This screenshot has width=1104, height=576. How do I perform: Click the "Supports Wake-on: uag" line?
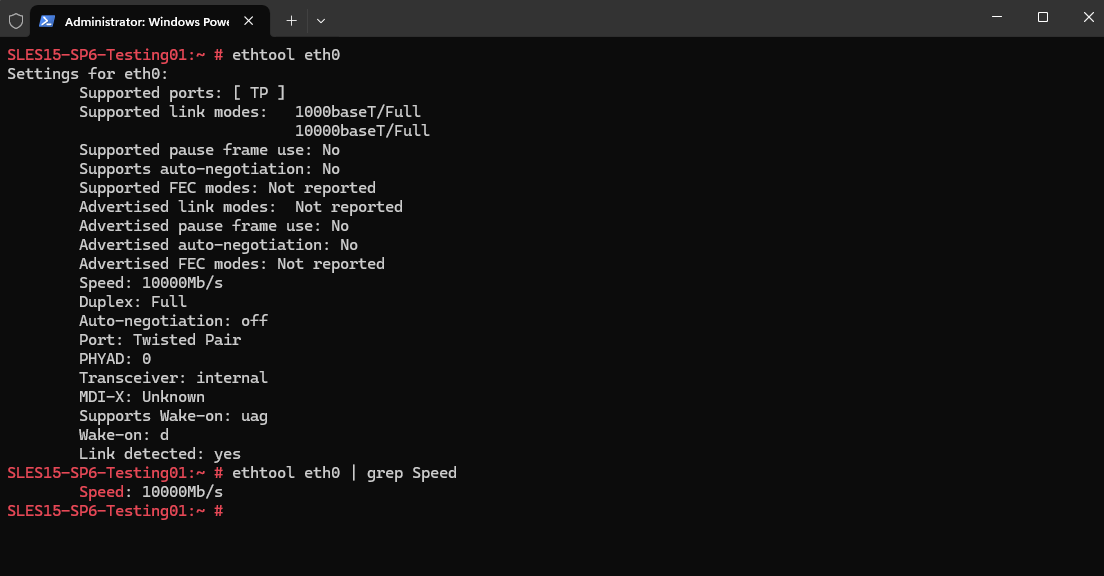pos(173,416)
